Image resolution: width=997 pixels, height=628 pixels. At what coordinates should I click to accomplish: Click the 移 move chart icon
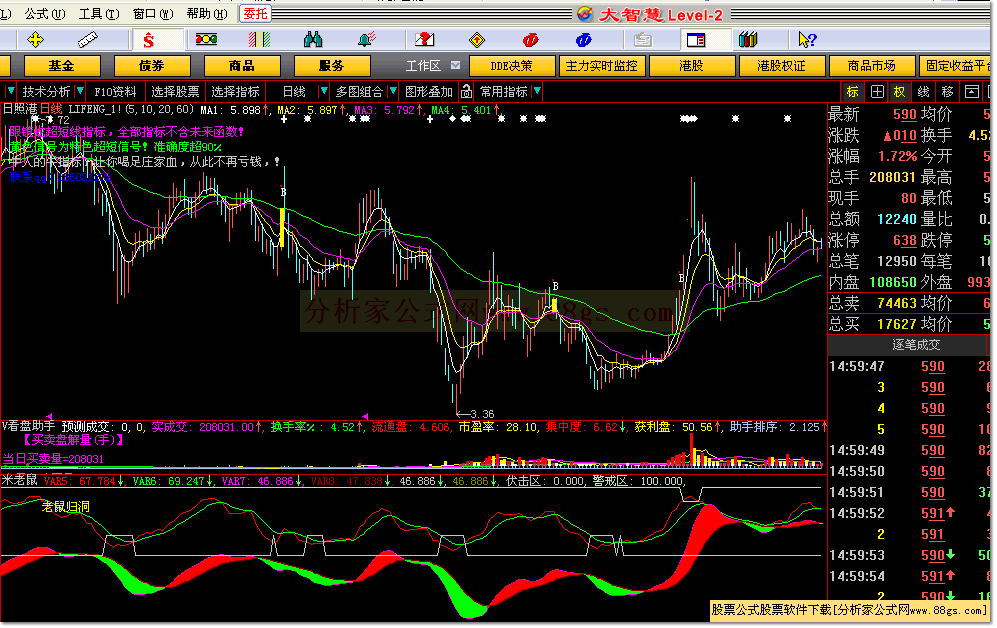click(947, 92)
